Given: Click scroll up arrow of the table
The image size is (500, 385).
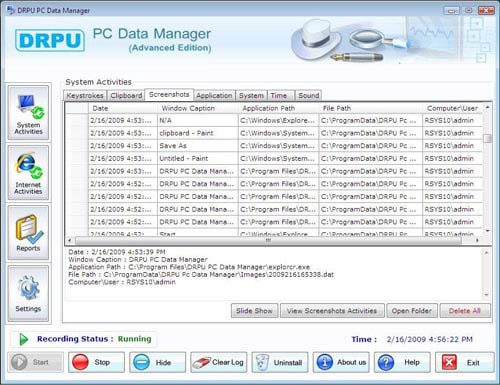Looking at the screenshot, I should point(487,107).
